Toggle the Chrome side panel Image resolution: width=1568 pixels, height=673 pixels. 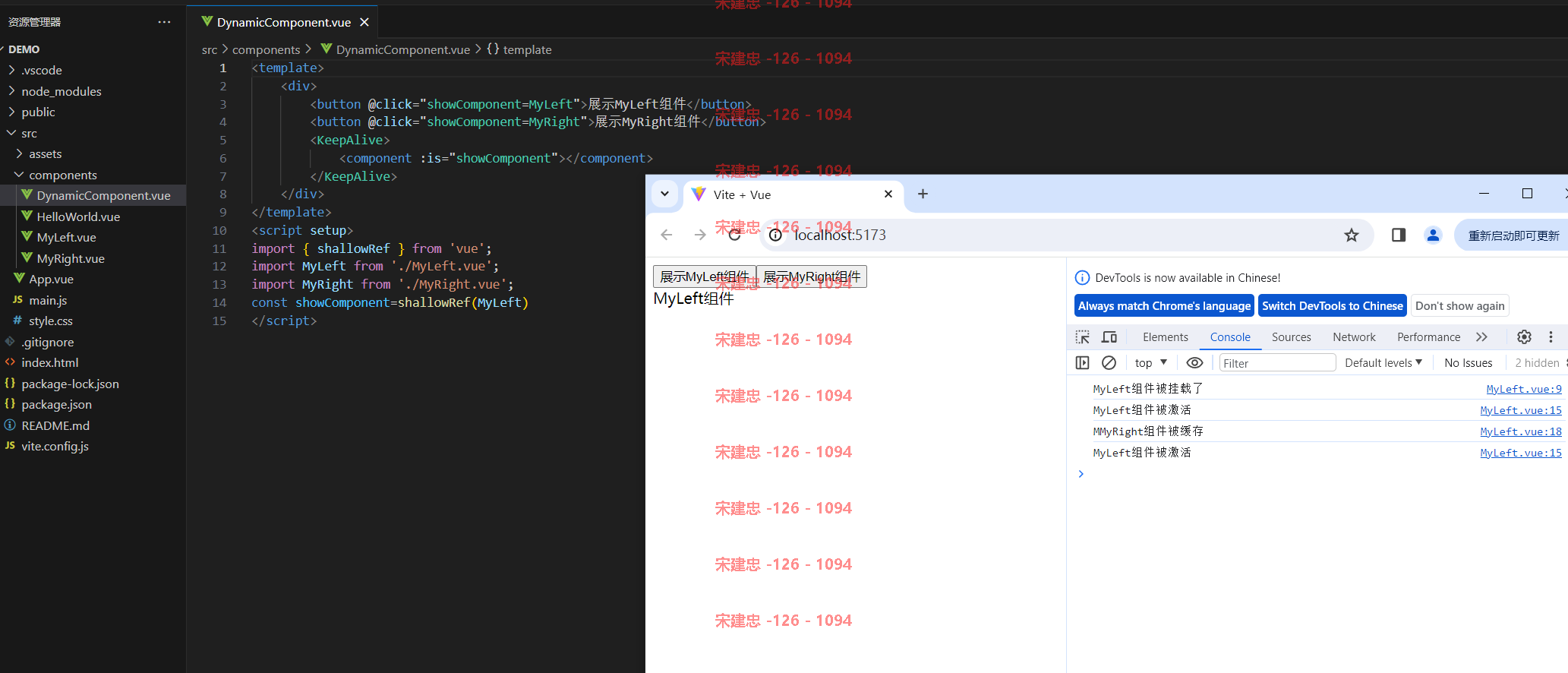1399,235
